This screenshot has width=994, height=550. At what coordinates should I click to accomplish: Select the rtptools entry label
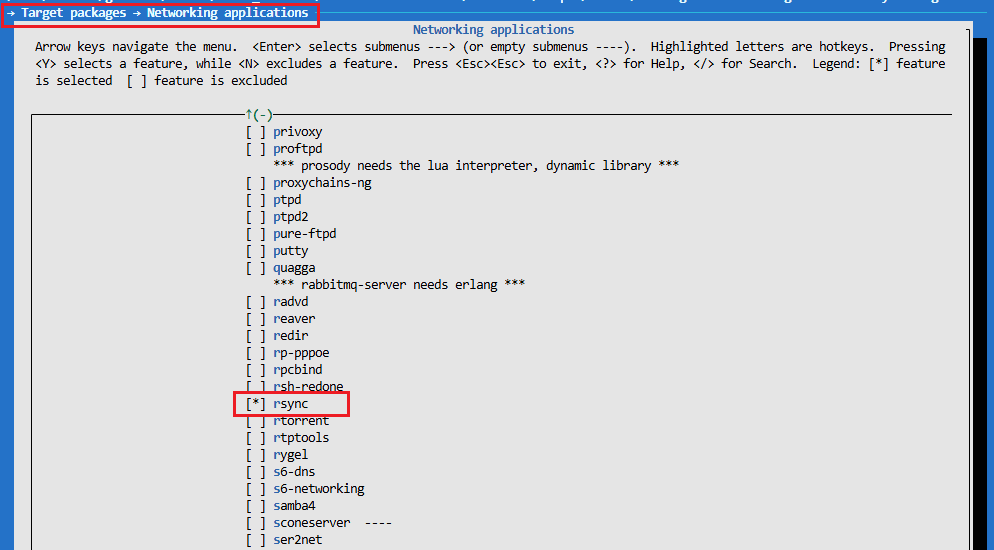pos(301,438)
